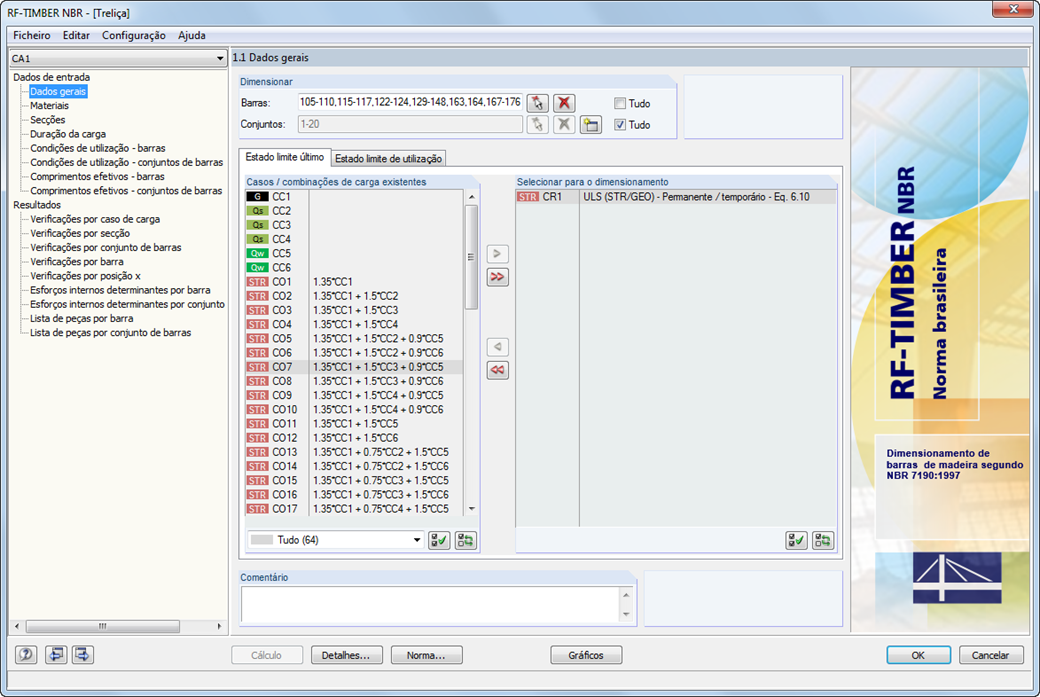Open the Editar menu
This screenshot has height=697, width=1040.
pyautogui.click(x=76, y=35)
